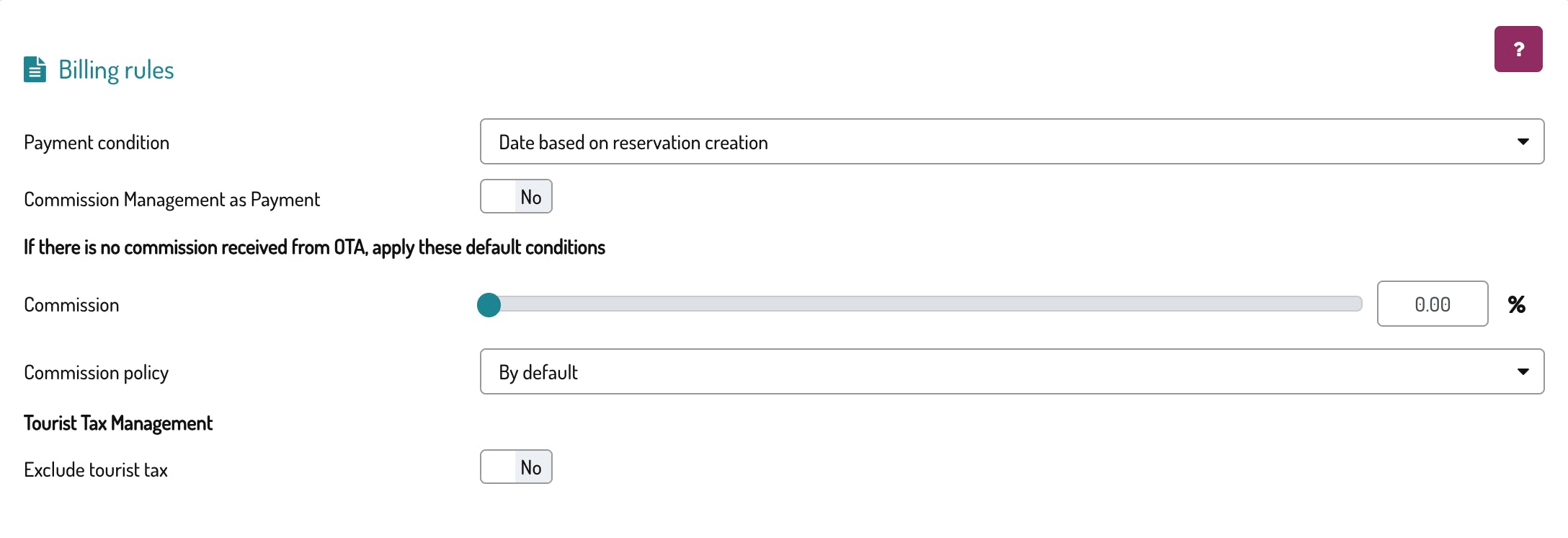Click the Payment condition label
This screenshot has height=538, width=1568.
(x=97, y=143)
